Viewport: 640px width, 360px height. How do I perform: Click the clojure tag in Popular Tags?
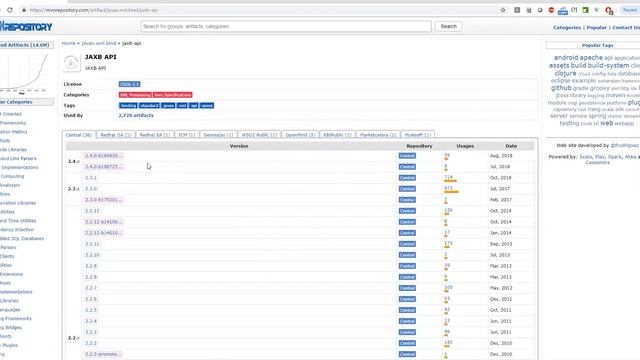click(565, 73)
